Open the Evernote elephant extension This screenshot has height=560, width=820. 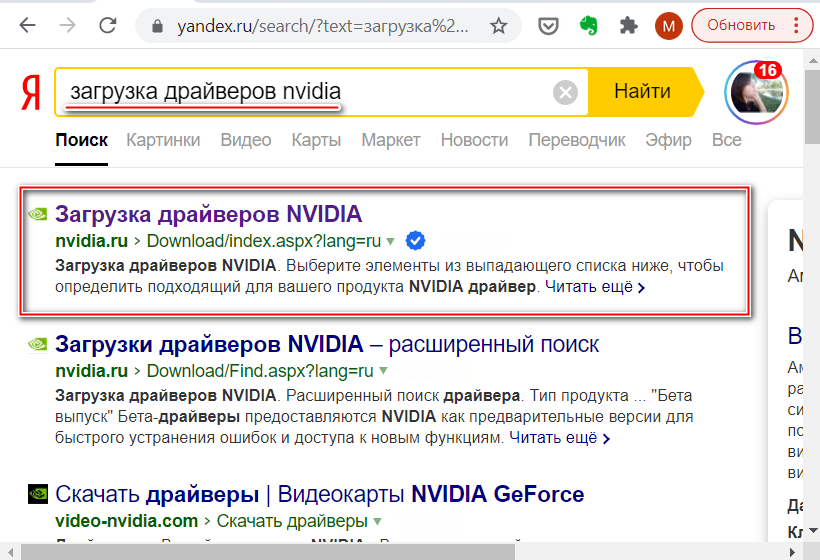tap(587, 25)
